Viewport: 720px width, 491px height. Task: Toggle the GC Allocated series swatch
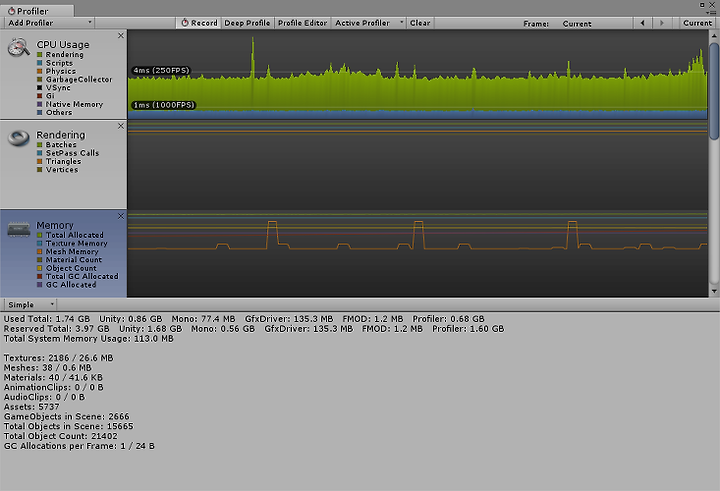click(x=39, y=285)
